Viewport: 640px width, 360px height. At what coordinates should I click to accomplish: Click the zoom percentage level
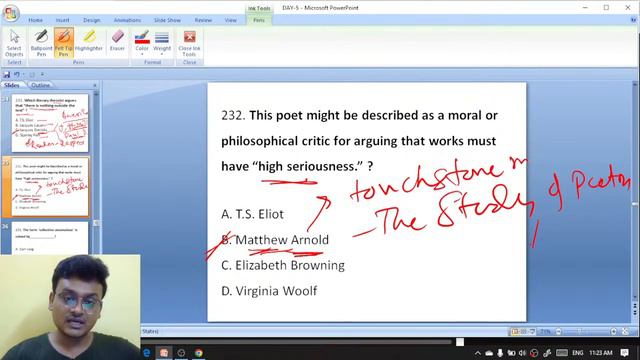[x=546, y=332]
